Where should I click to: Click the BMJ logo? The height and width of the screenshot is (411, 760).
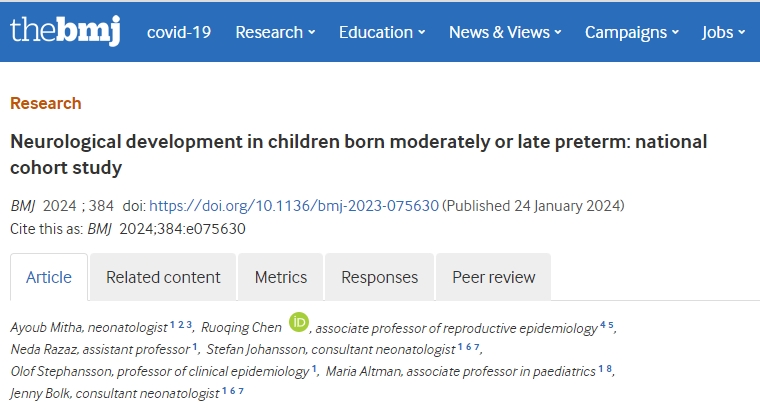[65, 31]
